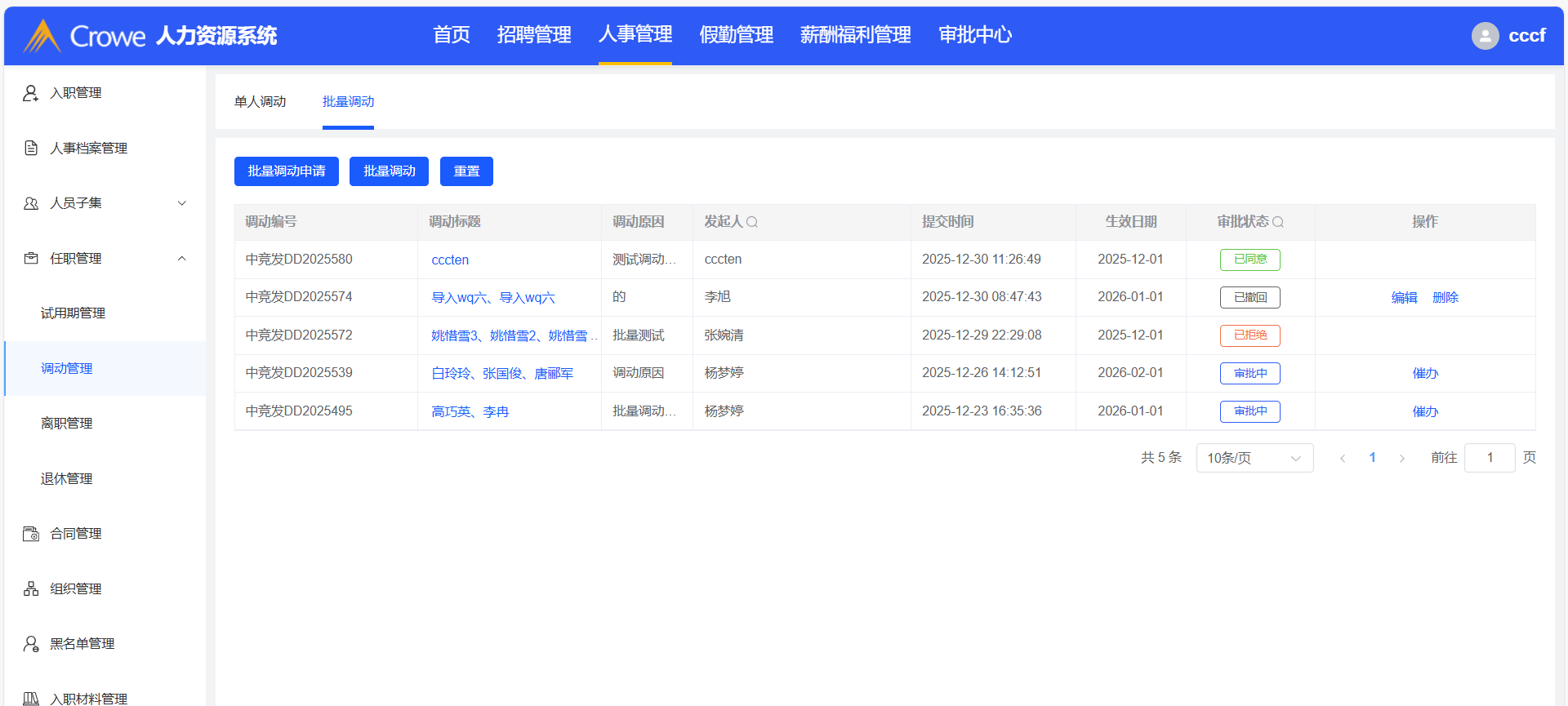1568x706 pixels.
Task: Click the search icon beside 审批状态 column
Action: pos(1278,222)
